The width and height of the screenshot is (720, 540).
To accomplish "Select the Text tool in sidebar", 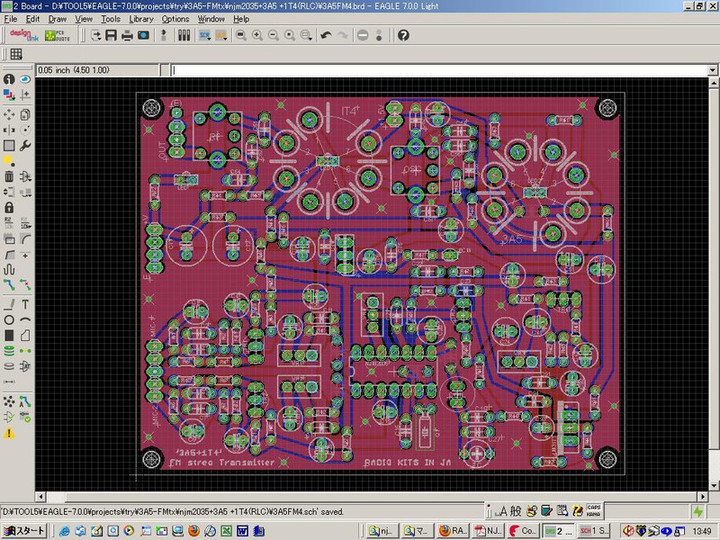I will (25, 304).
